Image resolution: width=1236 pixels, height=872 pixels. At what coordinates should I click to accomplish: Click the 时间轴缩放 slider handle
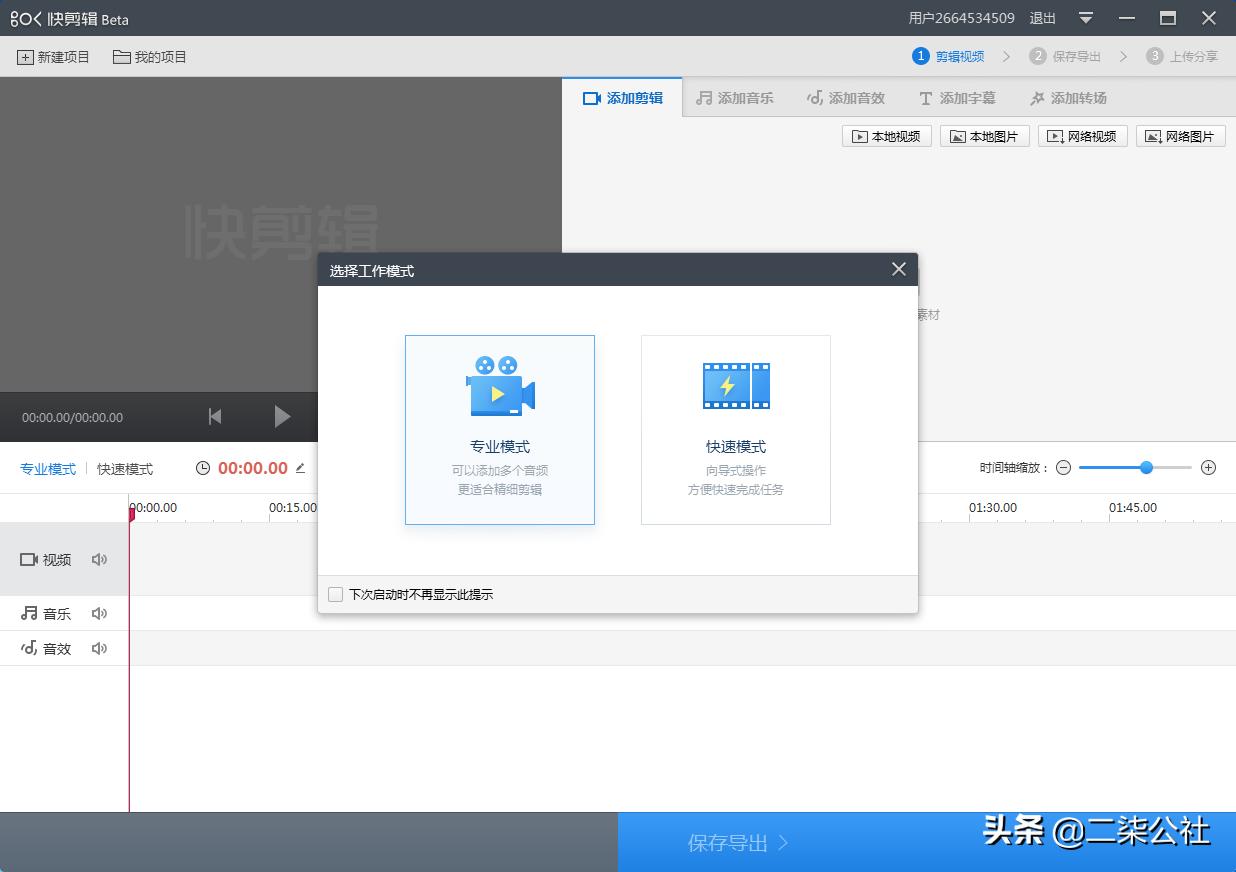[1146, 468]
